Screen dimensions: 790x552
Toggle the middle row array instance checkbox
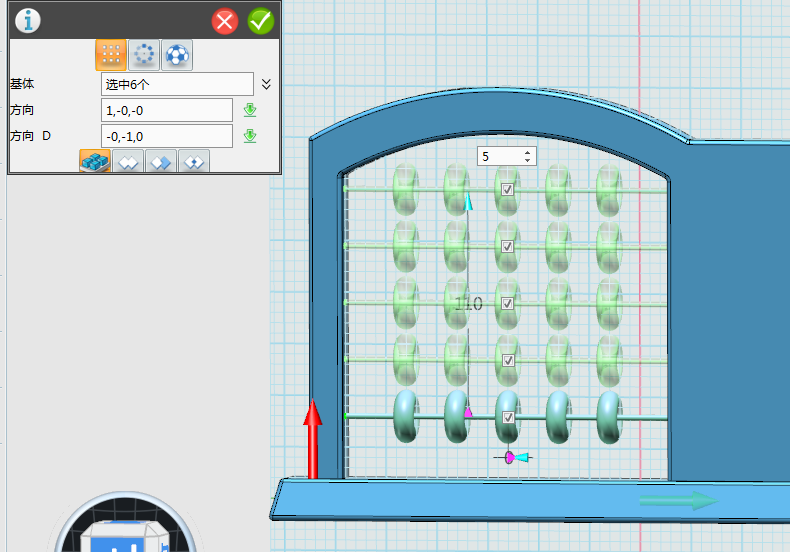point(508,303)
